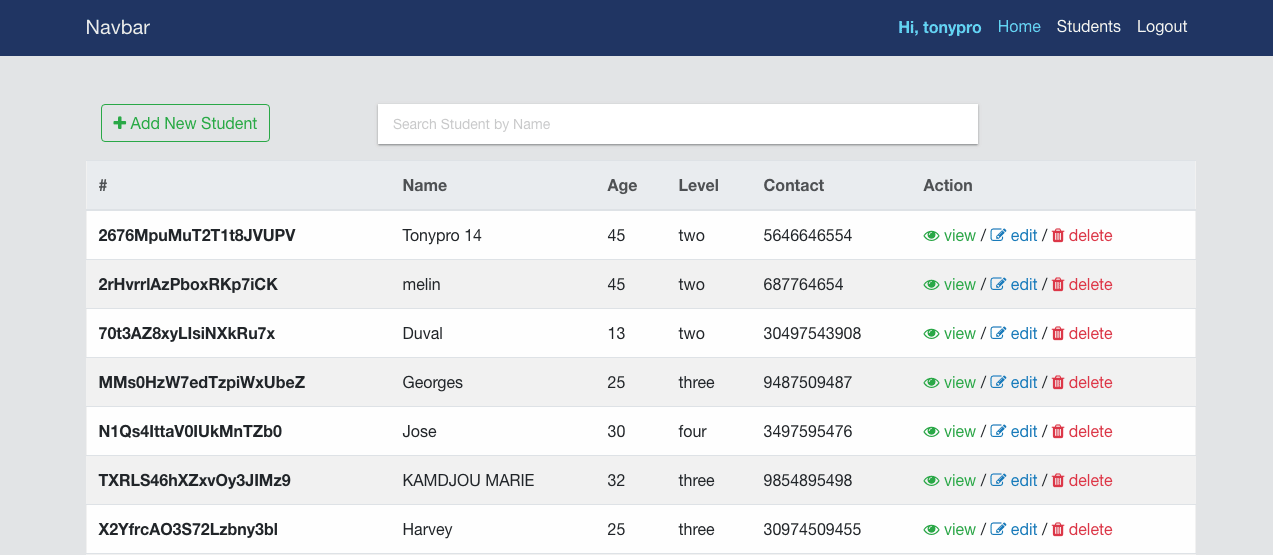Click pencil edit icon for KAMDJOU MARIE
This screenshot has width=1273, height=555.
click(x=998, y=481)
